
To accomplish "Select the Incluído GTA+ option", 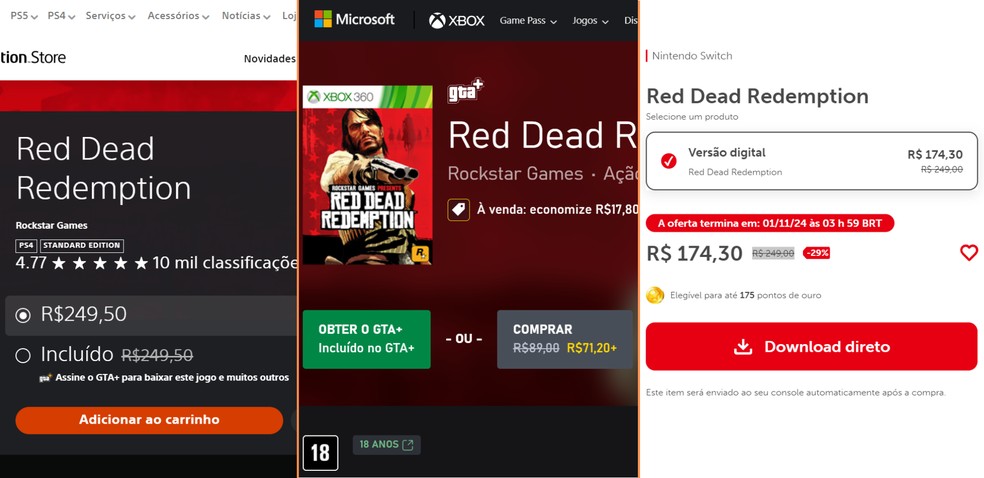I will click(23, 355).
